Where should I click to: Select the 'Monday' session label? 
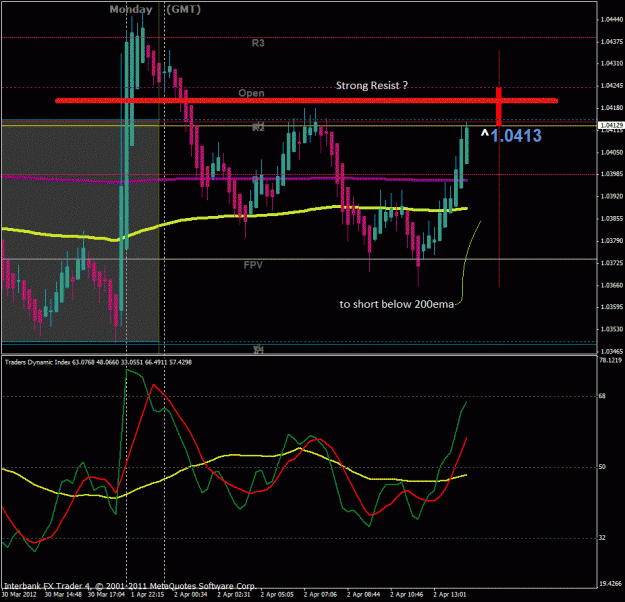tap(131, 9)
